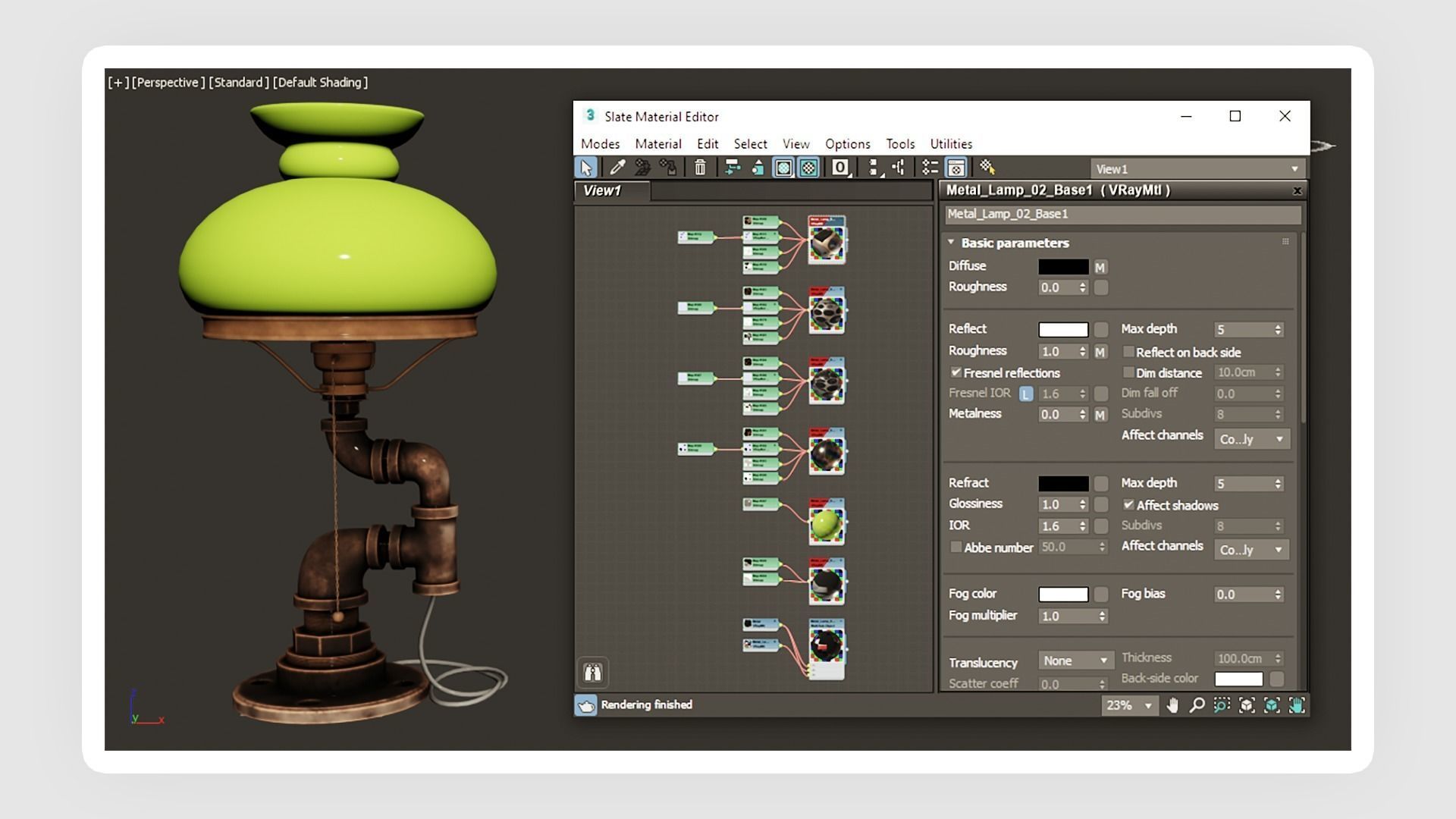Open the Translucency None dropdown

(x=1075, y=661)
